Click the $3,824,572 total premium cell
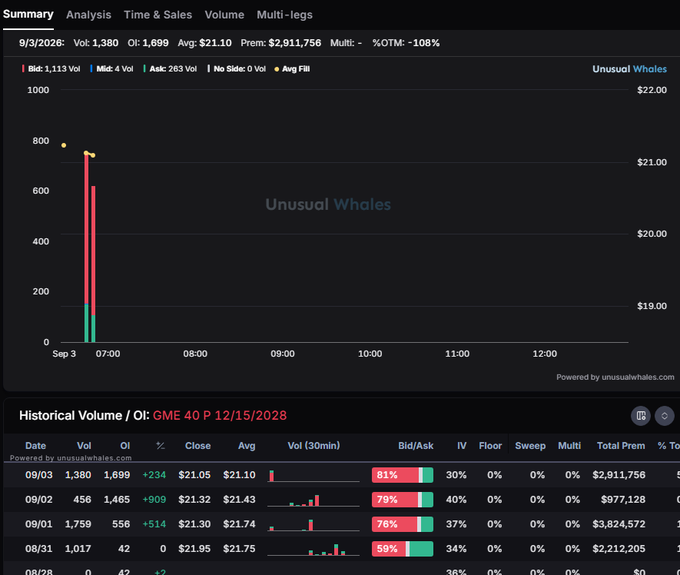The image size is (680, 575). point(619,524)
